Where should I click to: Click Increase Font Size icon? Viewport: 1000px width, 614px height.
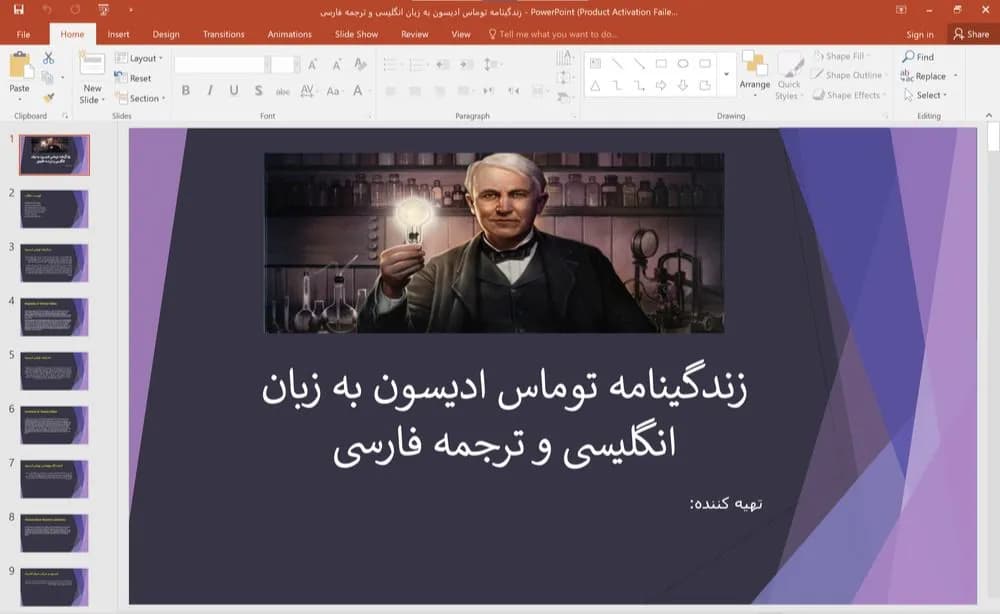(x=312, y=64)
